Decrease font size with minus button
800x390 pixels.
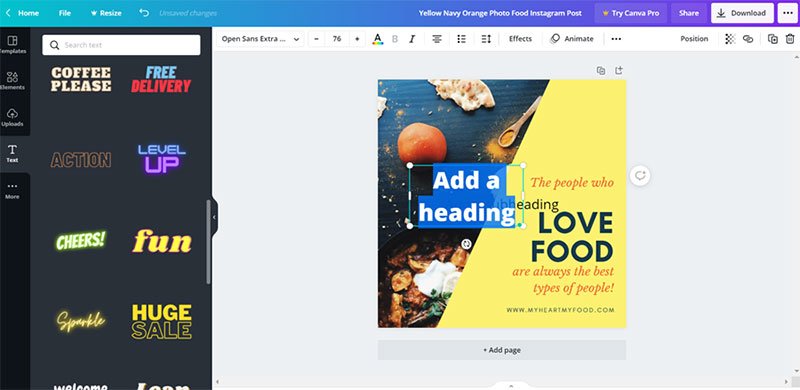pos(316,39)
